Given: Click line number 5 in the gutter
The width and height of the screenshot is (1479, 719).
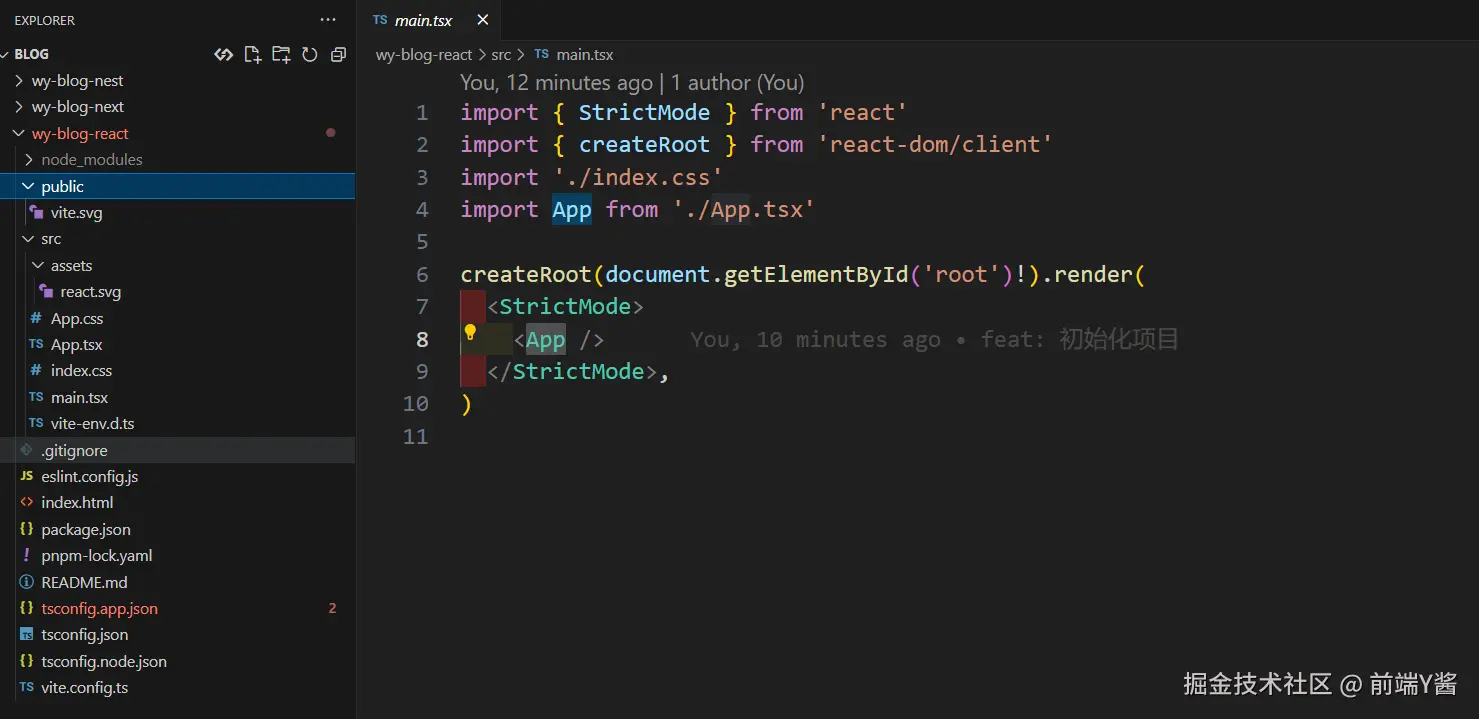Looking at the screenshot, I should [x=422, y=242].
